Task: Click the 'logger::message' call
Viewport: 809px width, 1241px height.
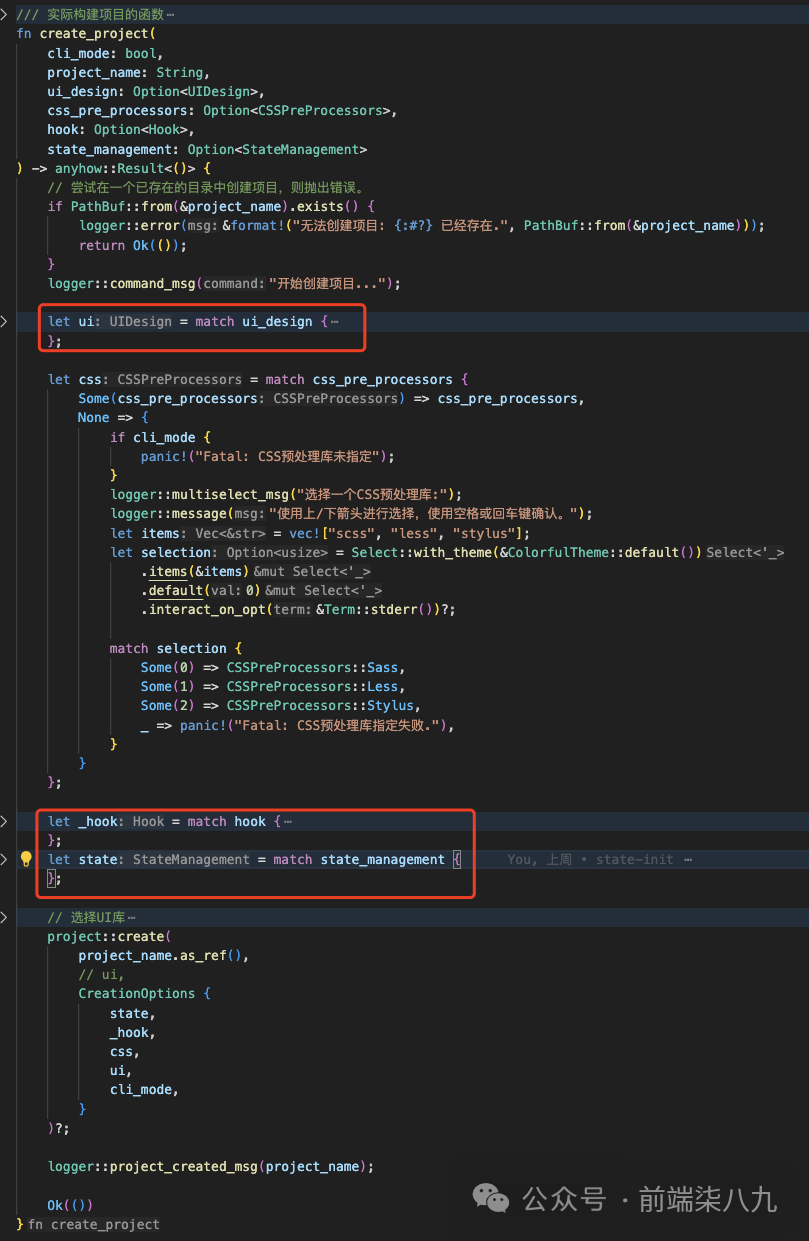Action: pyautogui.click(x=168, y=513)
